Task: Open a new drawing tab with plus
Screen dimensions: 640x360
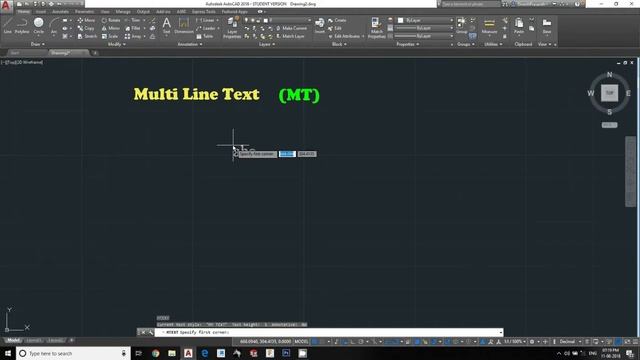Action: click(95, 53)
